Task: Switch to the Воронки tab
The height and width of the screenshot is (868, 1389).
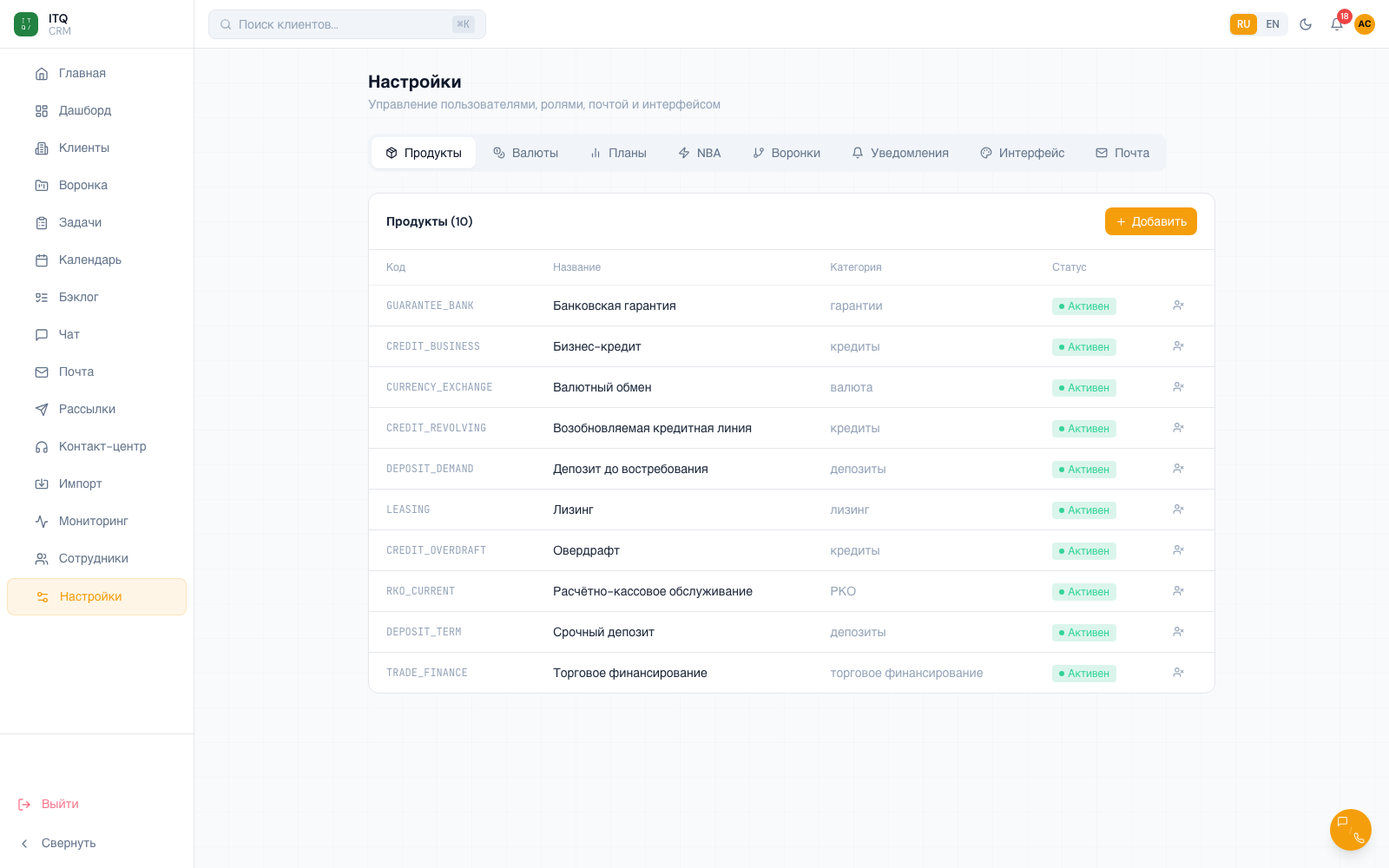Action: pyautogui.click(x=787, y=153)
